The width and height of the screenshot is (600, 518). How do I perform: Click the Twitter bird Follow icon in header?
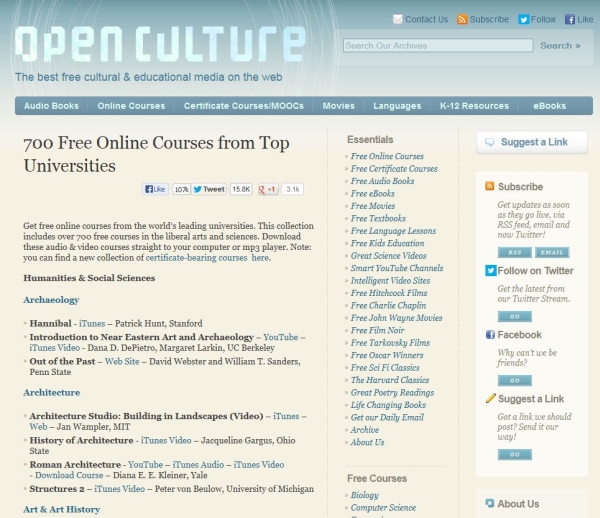523,19
